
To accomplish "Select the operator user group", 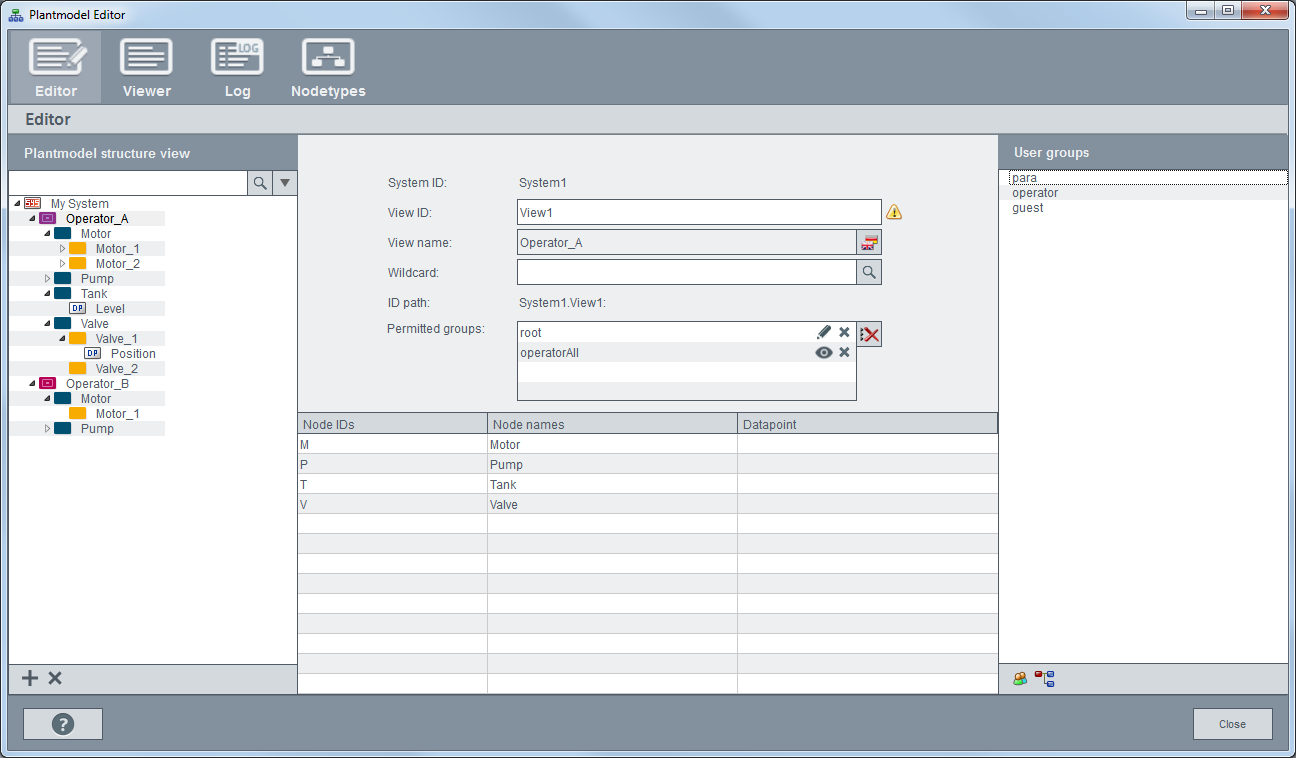I will (1035, 193).
